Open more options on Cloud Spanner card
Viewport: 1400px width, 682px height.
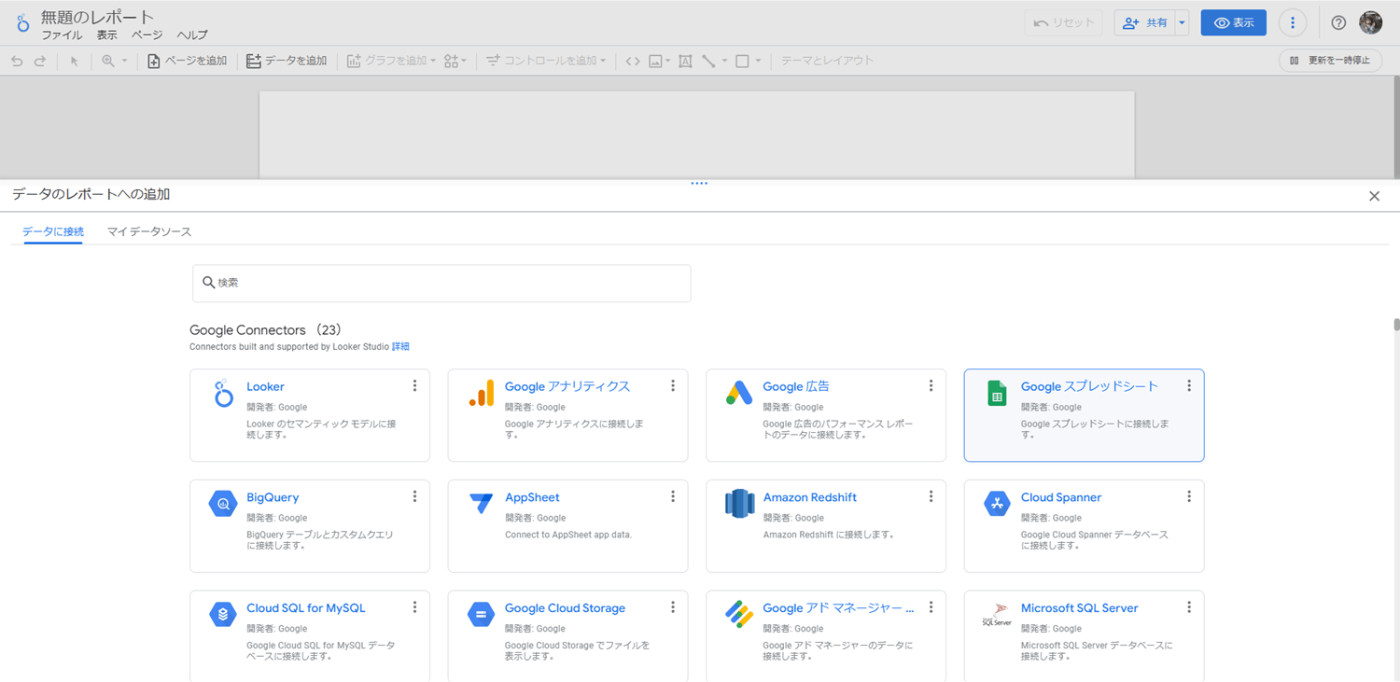tap(1189, 497)
